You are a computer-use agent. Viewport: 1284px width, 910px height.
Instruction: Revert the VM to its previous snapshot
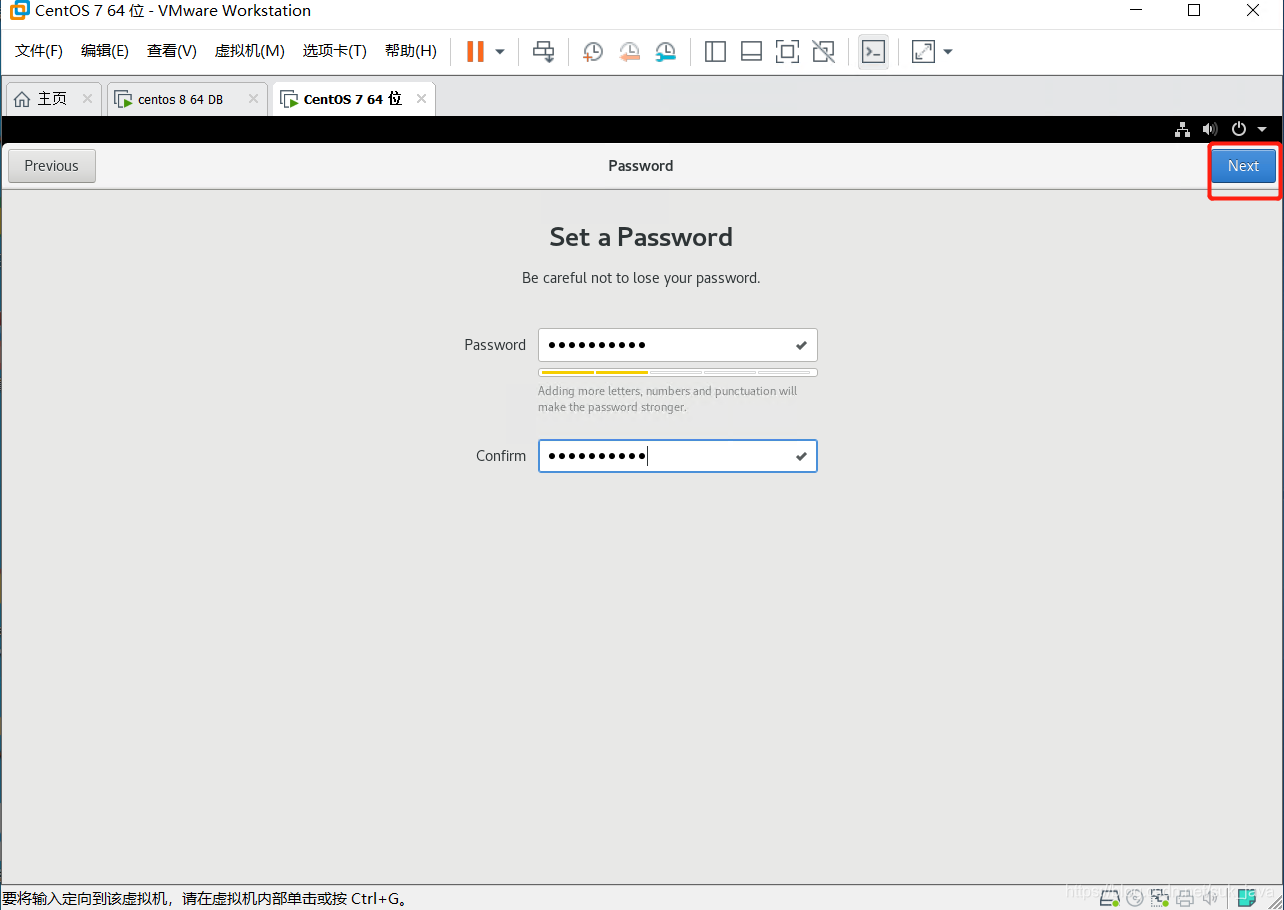(x=629, y=52)
